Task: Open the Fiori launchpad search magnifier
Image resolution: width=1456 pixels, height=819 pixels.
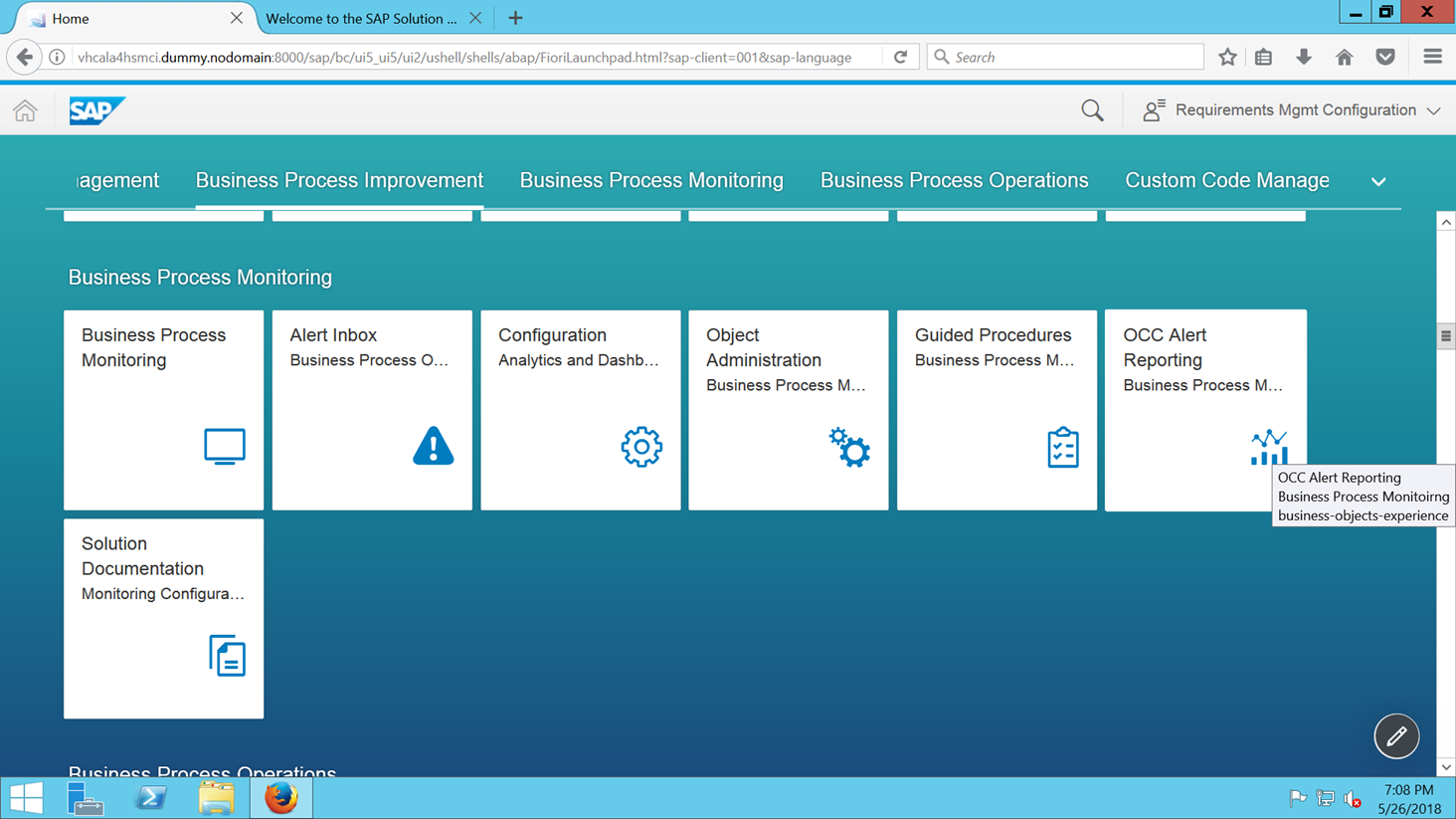Action: tap(1092, 110)
